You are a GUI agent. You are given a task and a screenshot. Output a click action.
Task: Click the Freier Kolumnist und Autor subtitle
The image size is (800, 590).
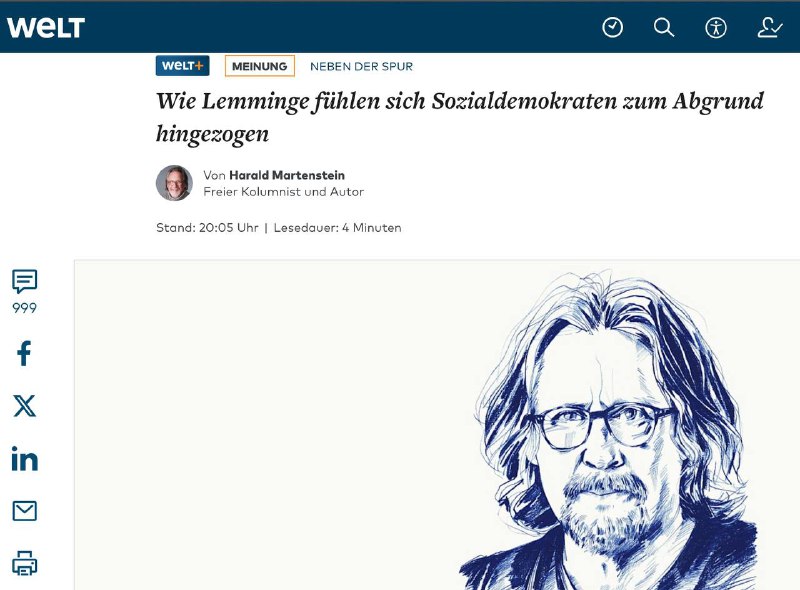pos(284,192)
